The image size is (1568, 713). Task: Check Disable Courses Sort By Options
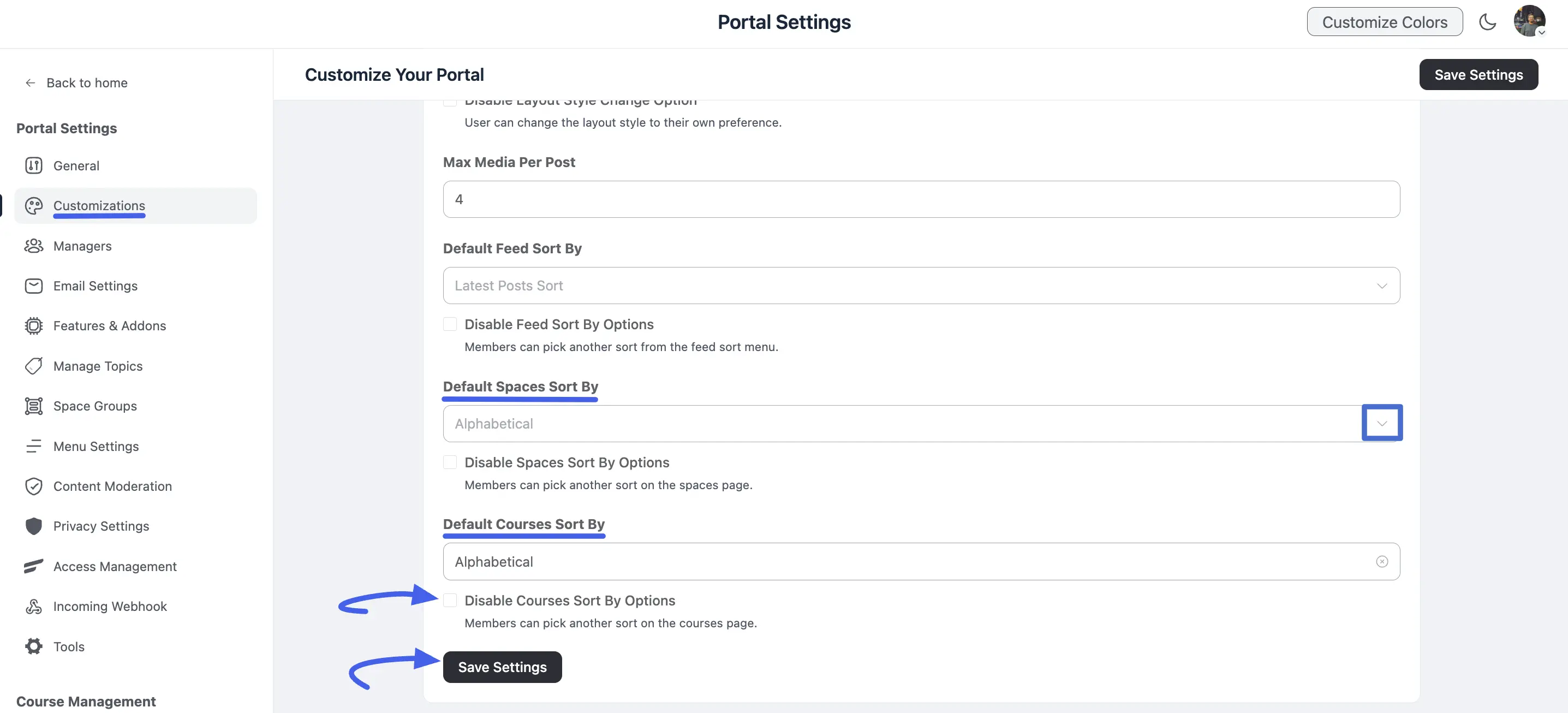450,601
